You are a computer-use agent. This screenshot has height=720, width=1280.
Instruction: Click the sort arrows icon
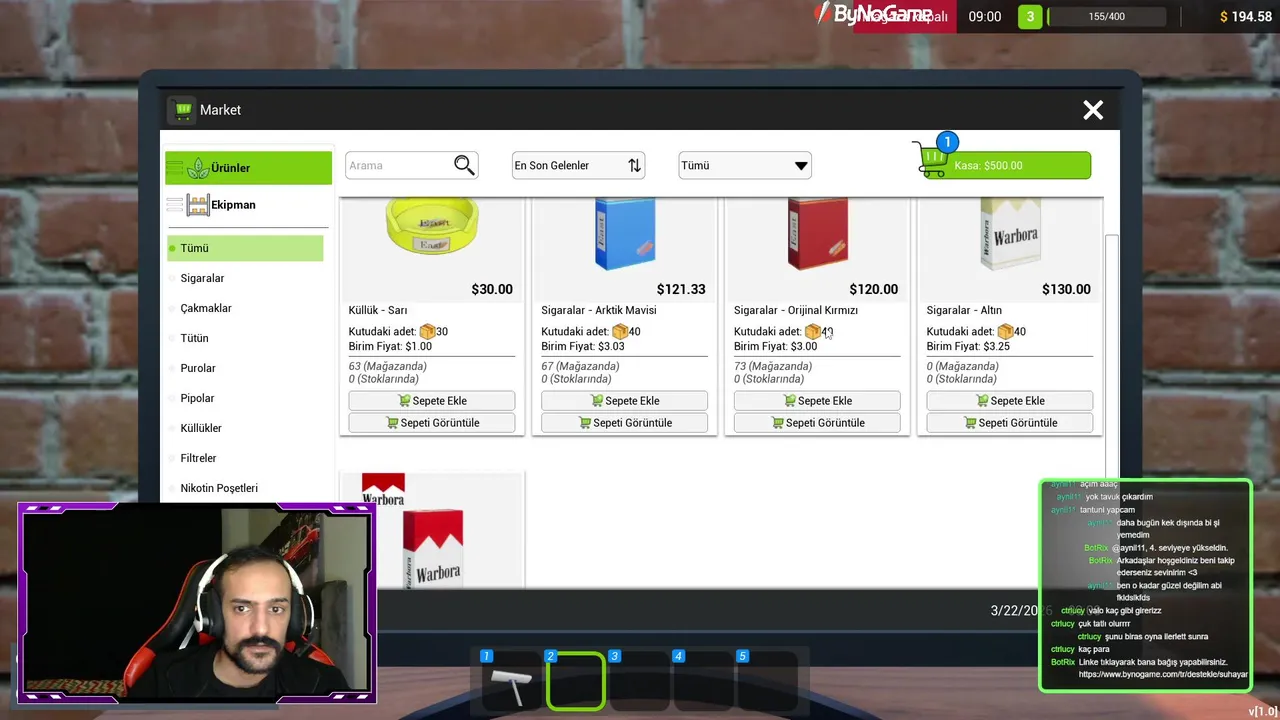tap(634, 165)
